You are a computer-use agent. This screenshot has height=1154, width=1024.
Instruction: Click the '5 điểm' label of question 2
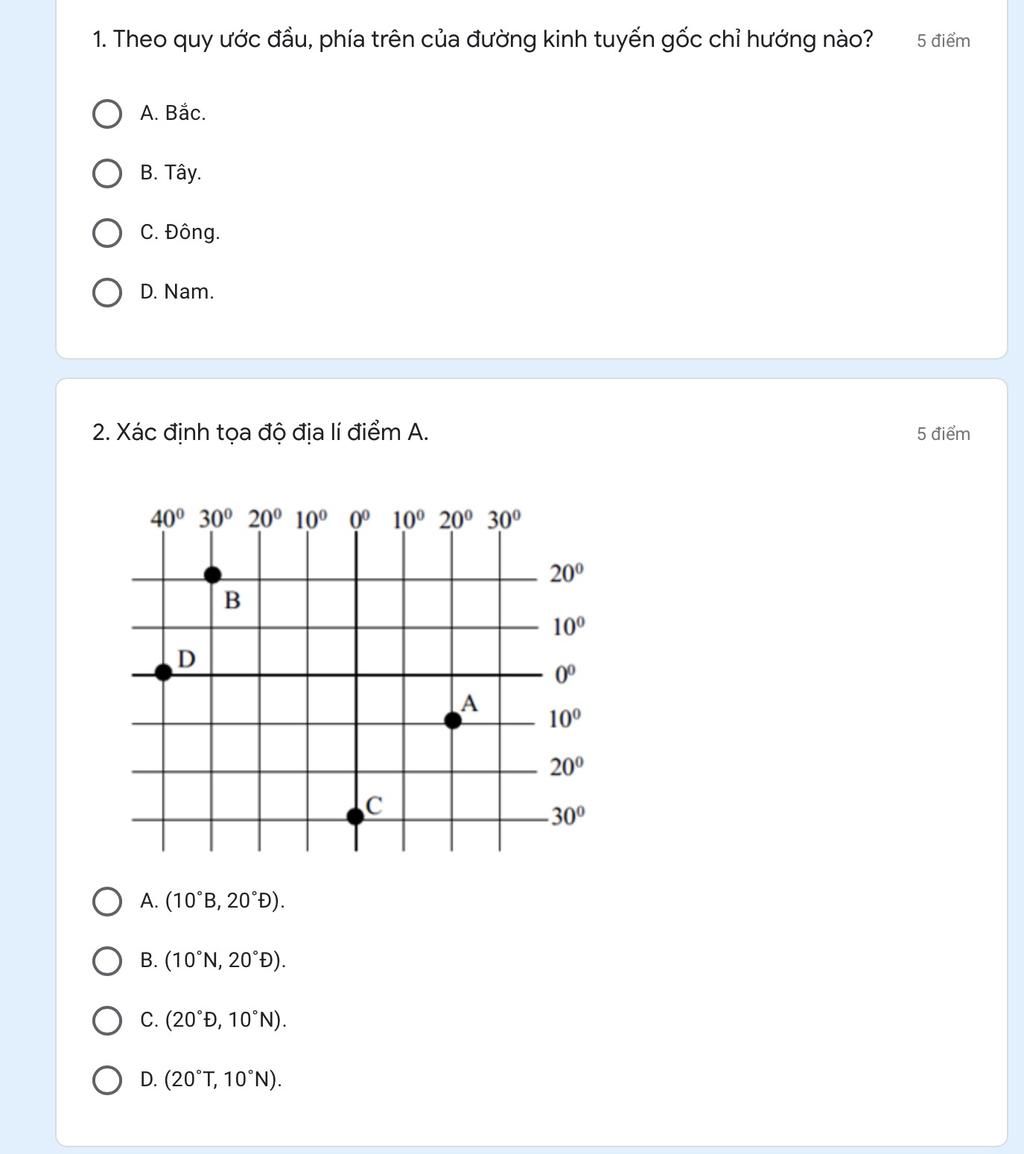pyautogui.click(x=943, y=434)
